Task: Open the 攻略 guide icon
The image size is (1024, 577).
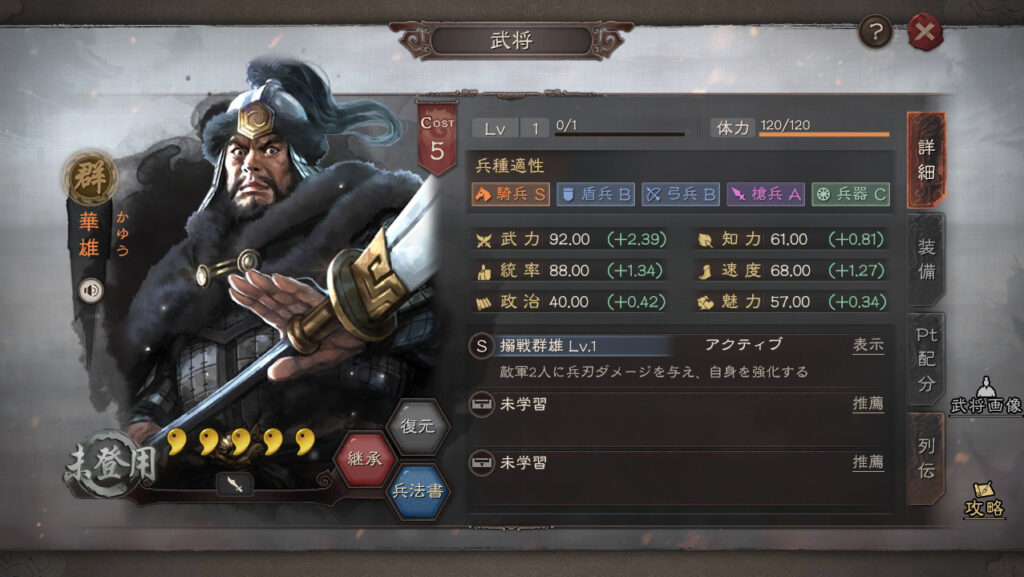Action: tap(985, 500)
